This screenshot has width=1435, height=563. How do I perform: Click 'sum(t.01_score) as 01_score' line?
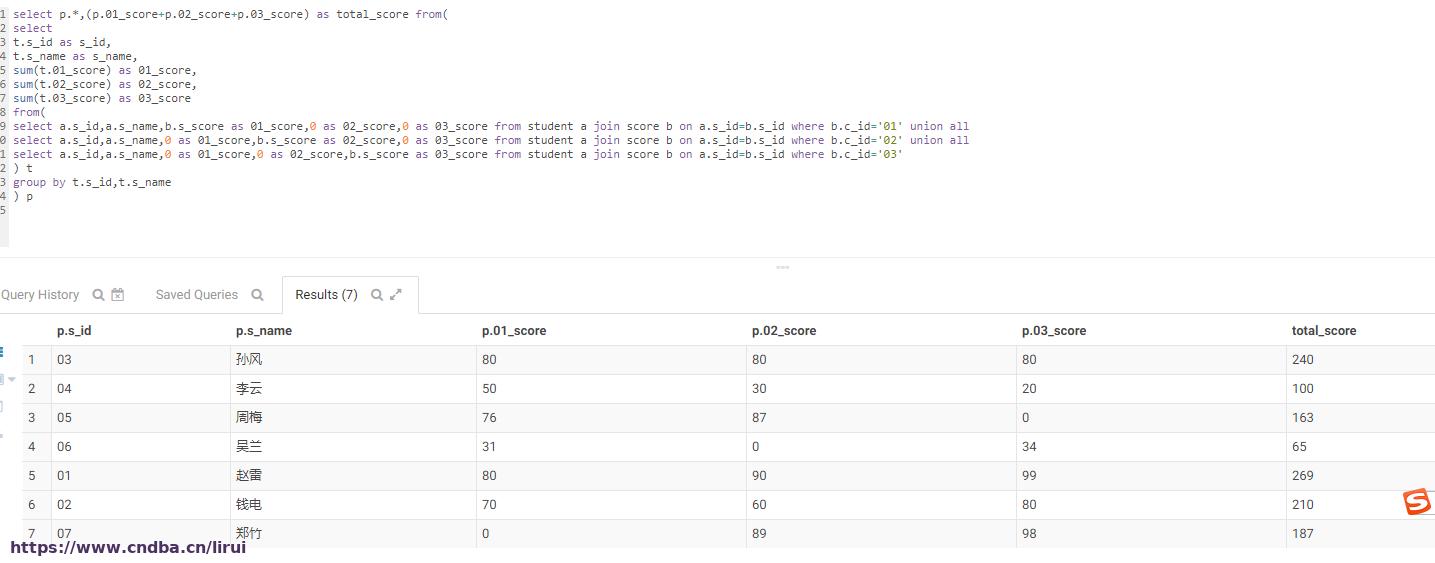click(105, 71)
